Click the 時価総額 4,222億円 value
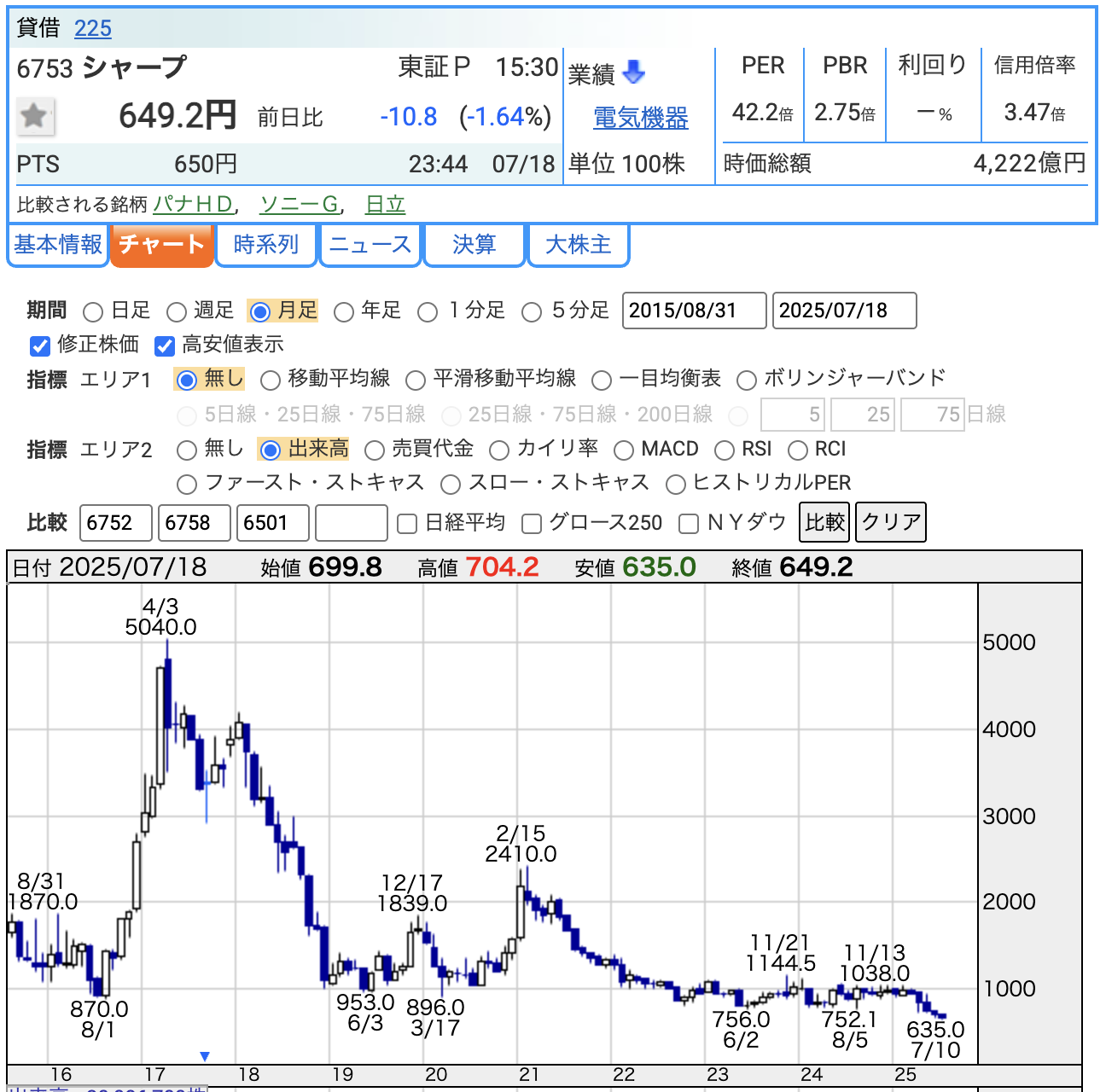1106x1092 pixels. (x=1030, y=164)
